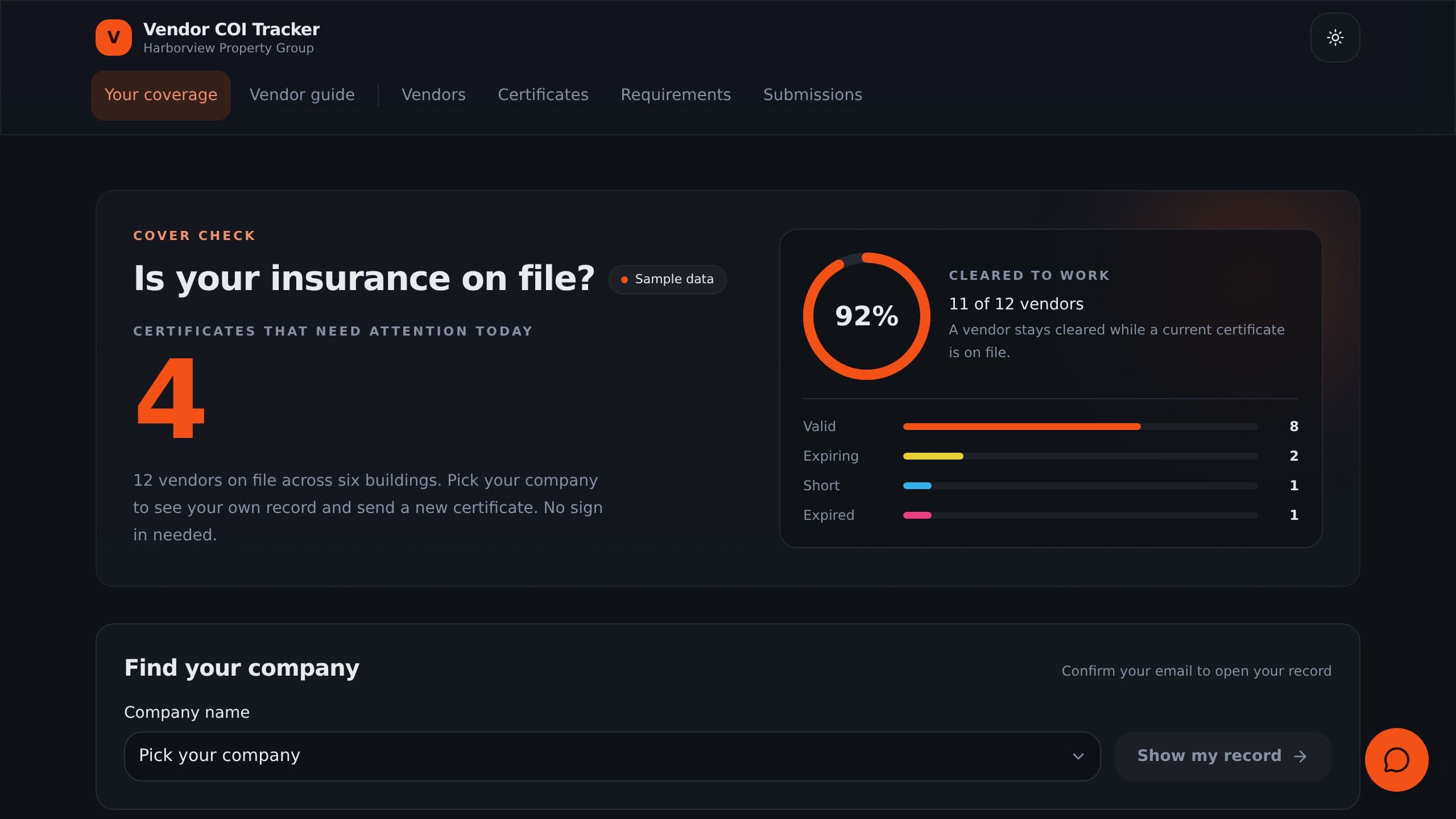The width and height of the screenshot is (1456, 819).
Task: Click the blue Short progress bar
Action: pyautogui.click(x=917, y=485)
